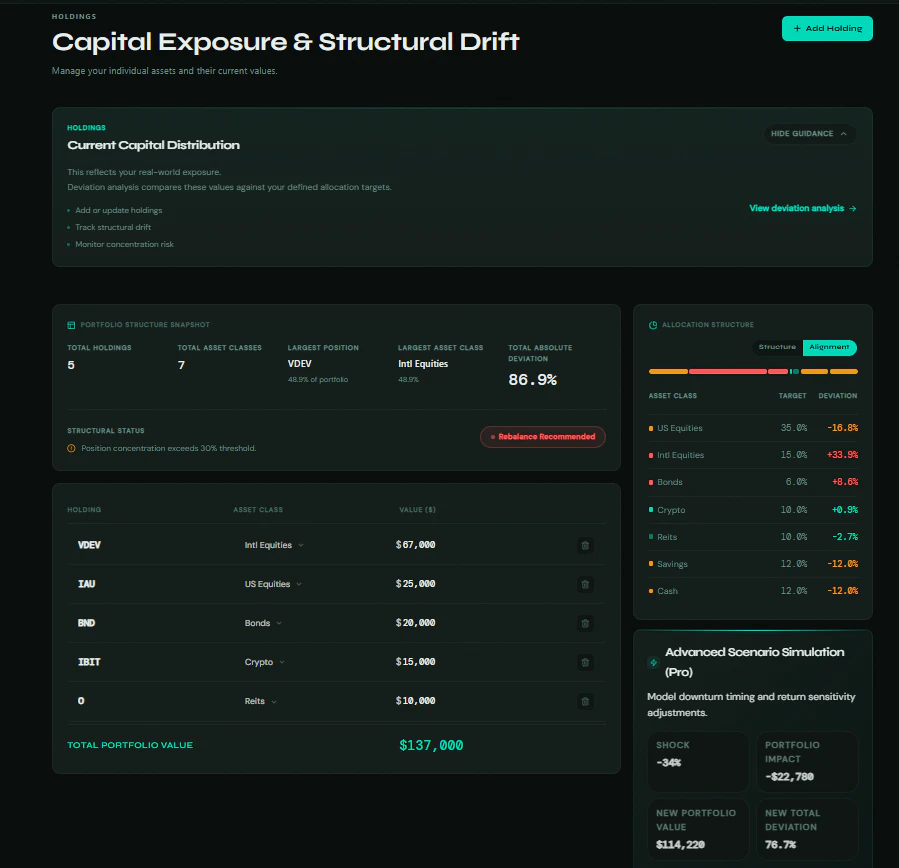Viewport: 899px width, 868px height.
Task: Click the -16.8% deviation value
Action: (842, 428)
